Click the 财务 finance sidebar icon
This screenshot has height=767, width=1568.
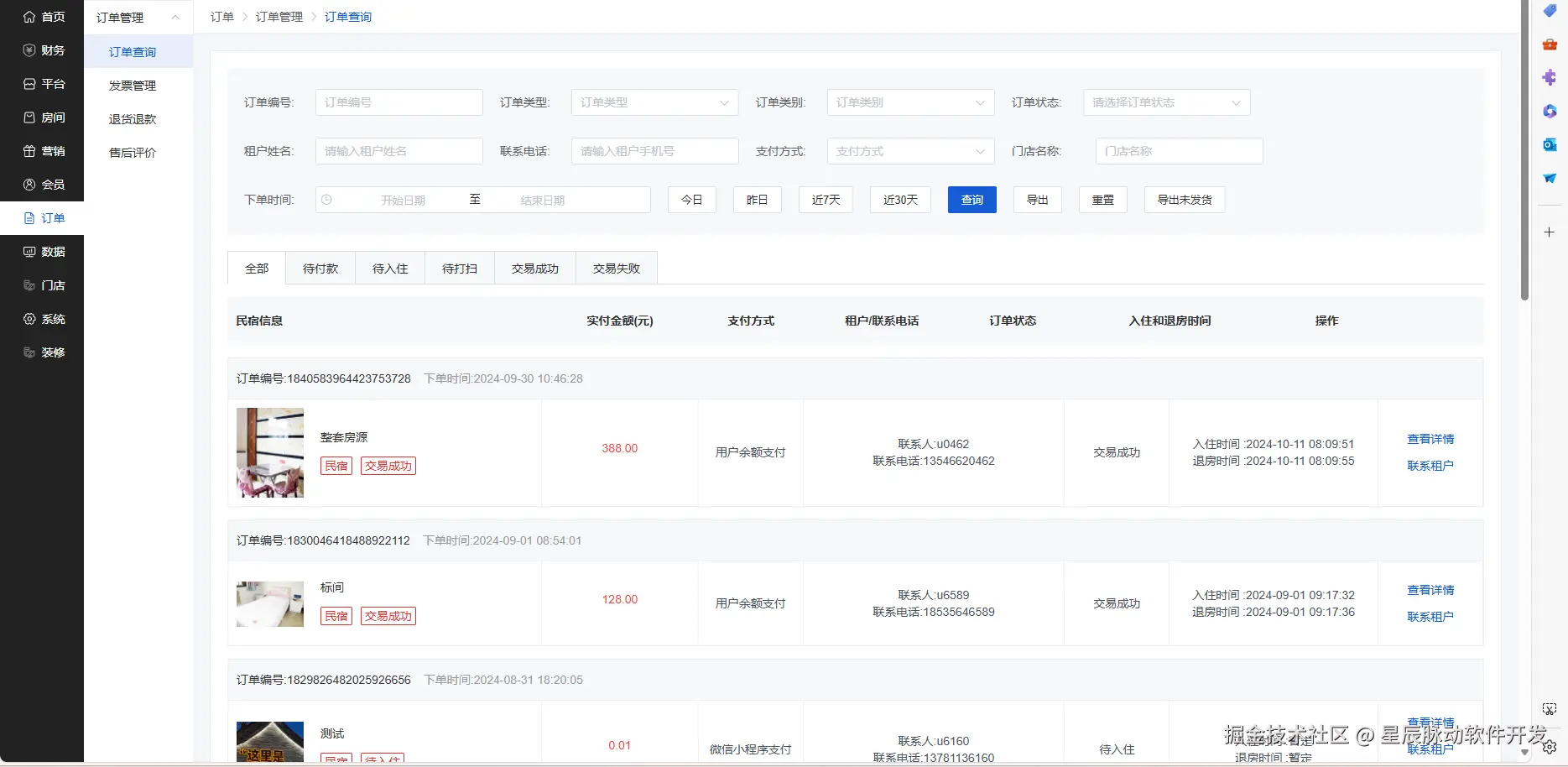click(x=29, y=50)
